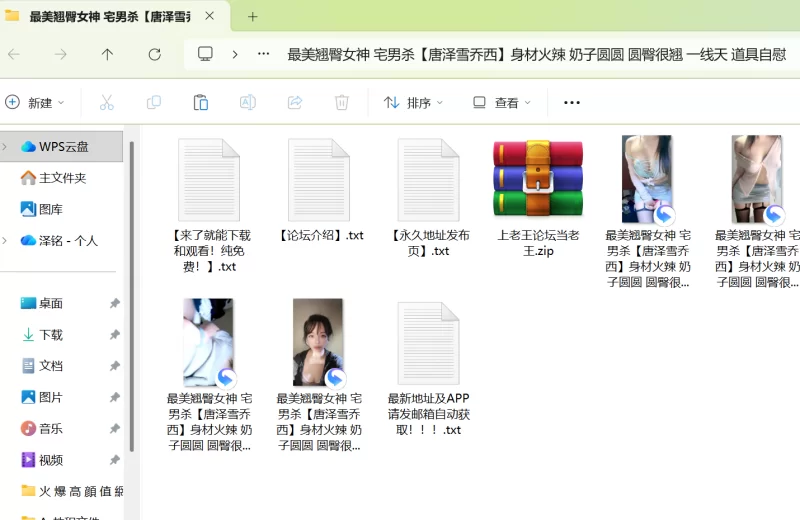Expand the WPS云盘 tree node
Viewport: 800px width, 520px height.
point(5,147)
